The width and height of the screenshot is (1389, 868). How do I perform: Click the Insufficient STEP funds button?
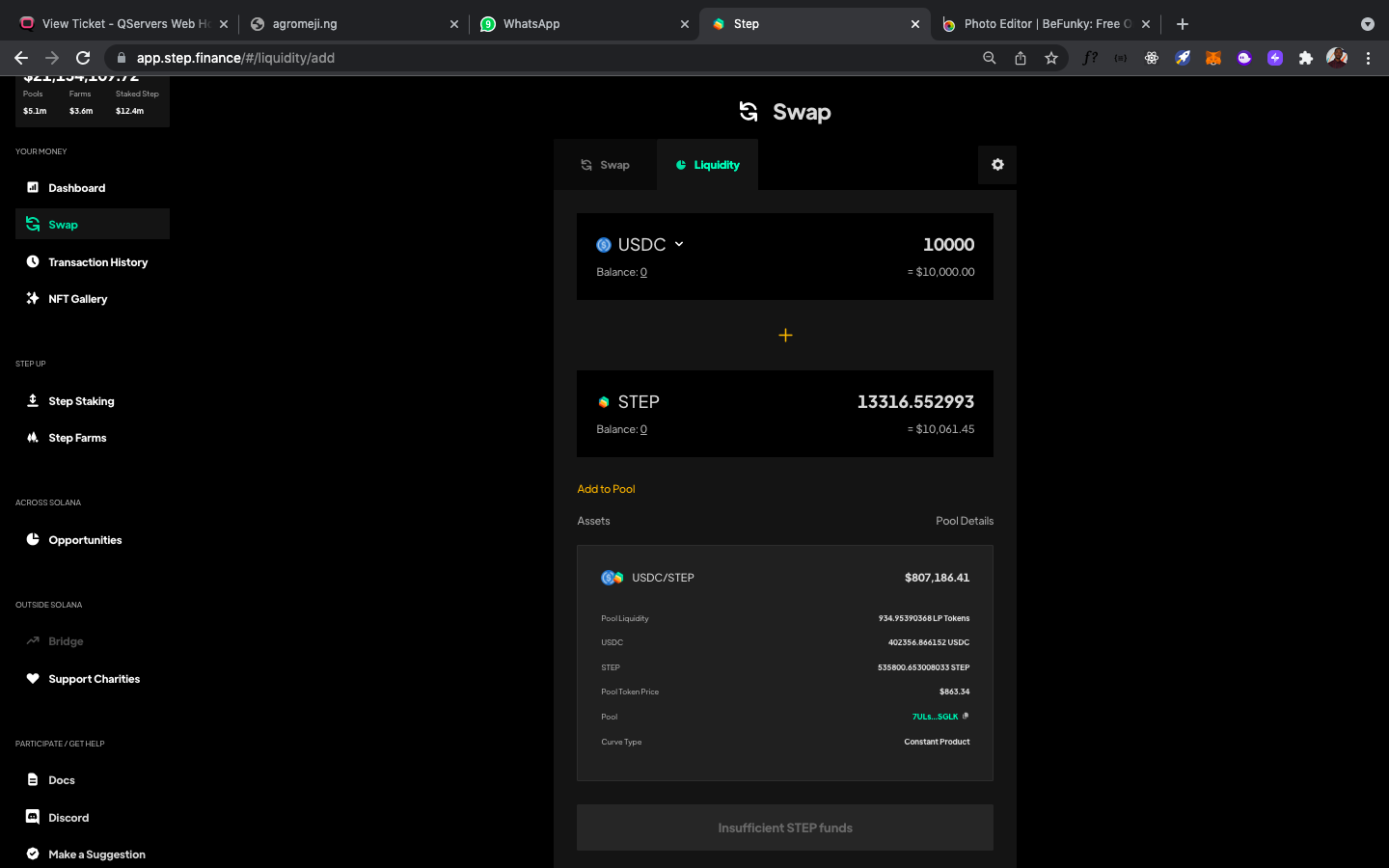(x=785, y=827)
